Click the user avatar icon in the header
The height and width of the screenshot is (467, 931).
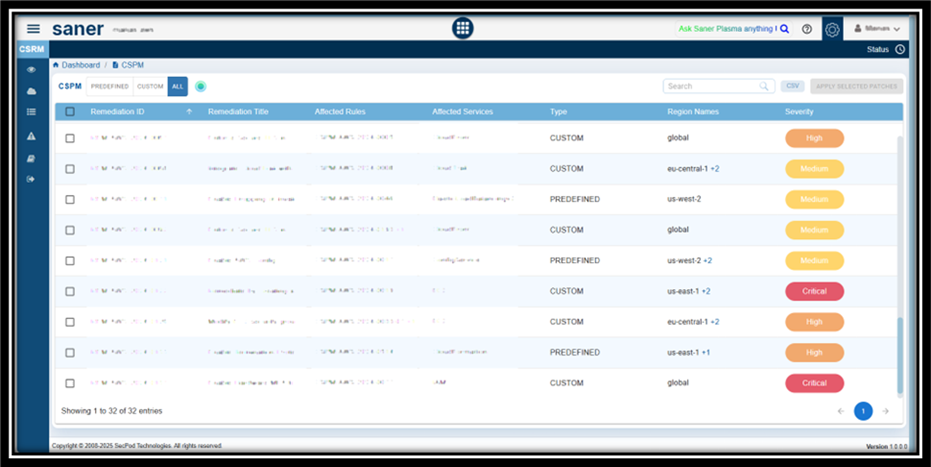[857, 28]
